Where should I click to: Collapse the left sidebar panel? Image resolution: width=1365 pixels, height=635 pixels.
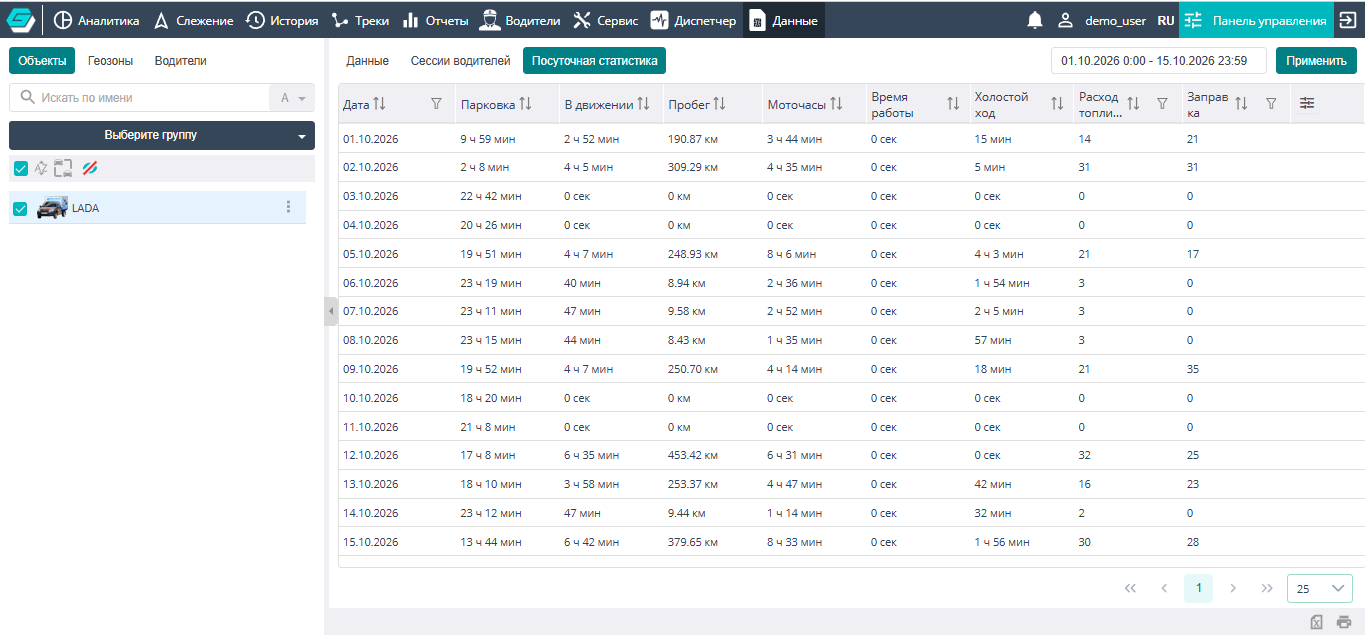pos(331,311)
